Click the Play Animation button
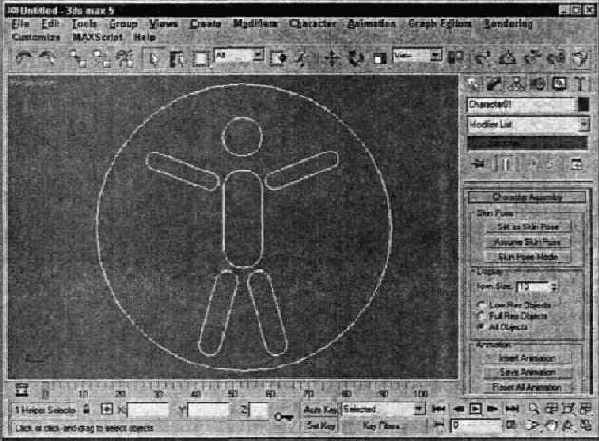599x441 pixels. (475, 409)
